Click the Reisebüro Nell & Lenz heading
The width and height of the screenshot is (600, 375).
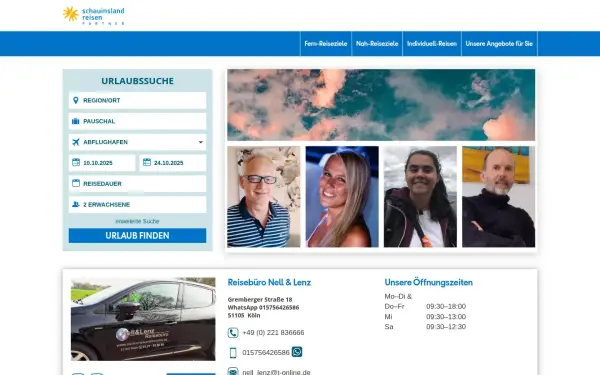tap(269, 282)
